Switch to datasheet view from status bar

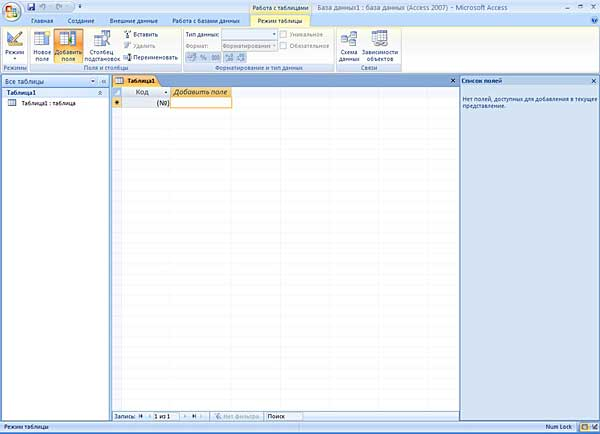[x=585, y=427]
